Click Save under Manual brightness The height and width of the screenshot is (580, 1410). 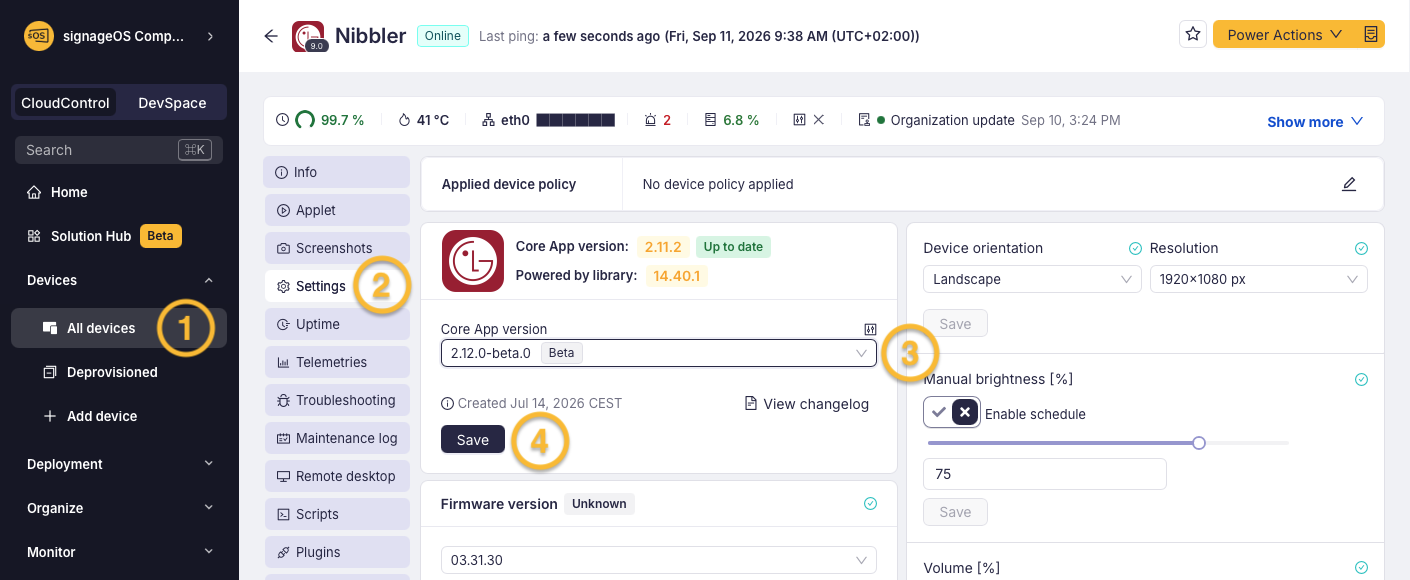(x=955, y=512)
